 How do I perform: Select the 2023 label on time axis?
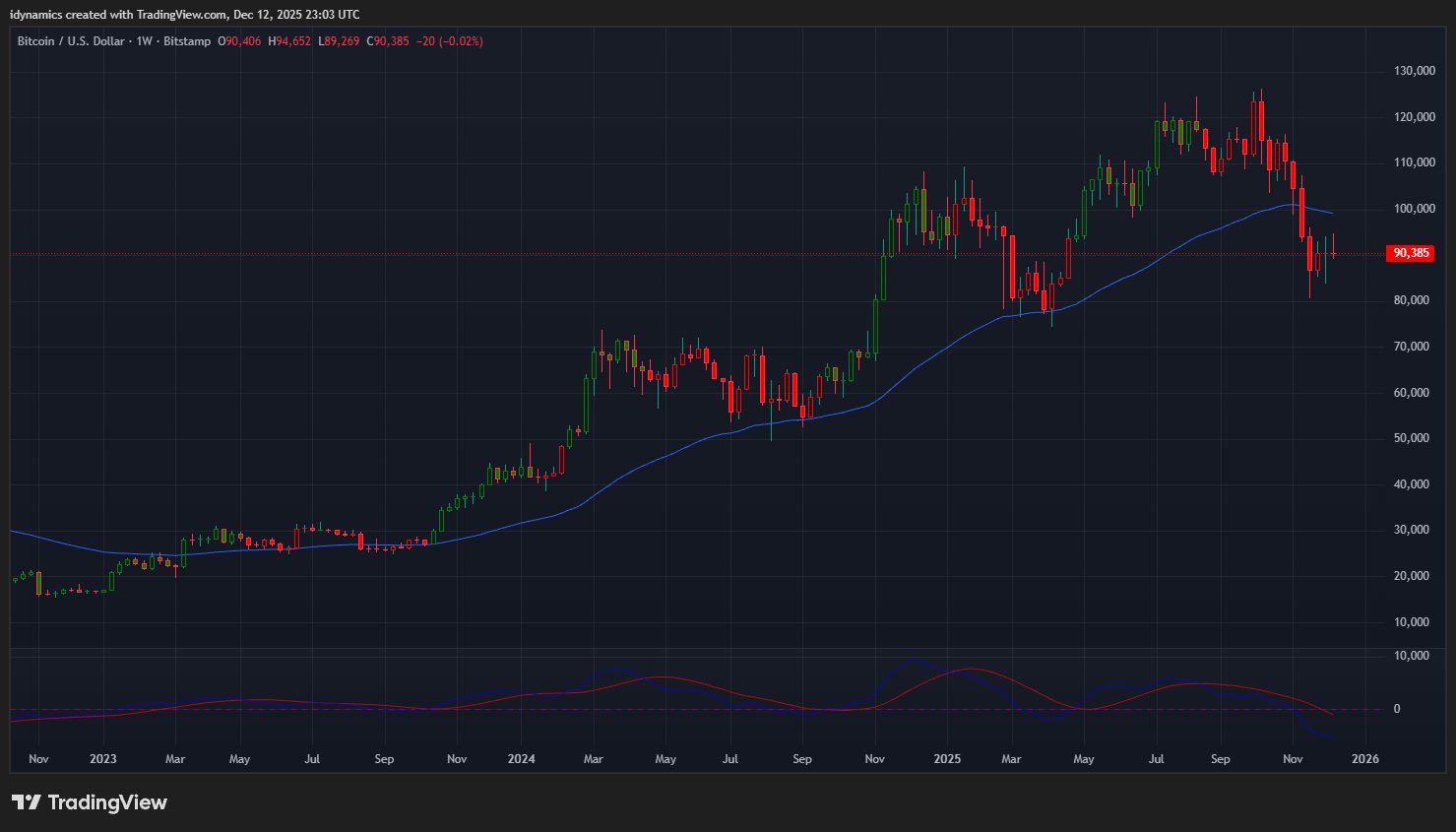102,759
